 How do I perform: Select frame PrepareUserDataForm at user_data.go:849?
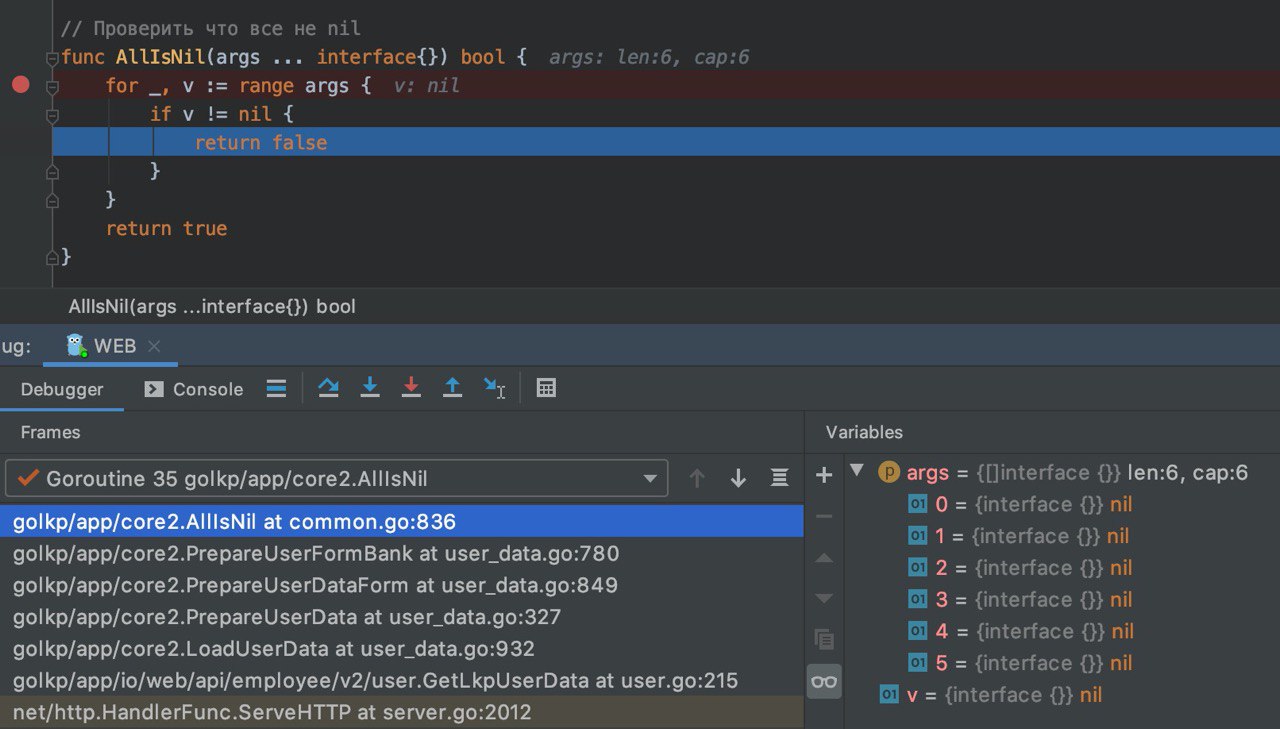[402, 585]
